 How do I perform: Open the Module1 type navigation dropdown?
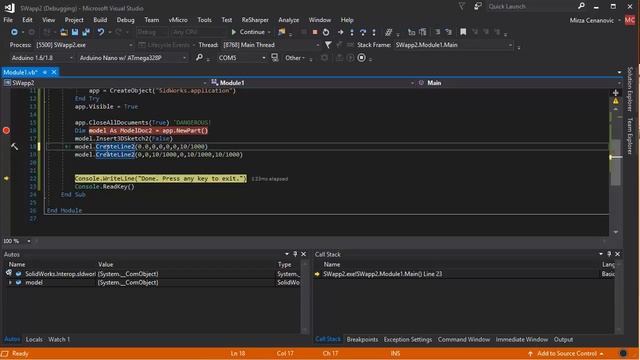coord(412,83)
